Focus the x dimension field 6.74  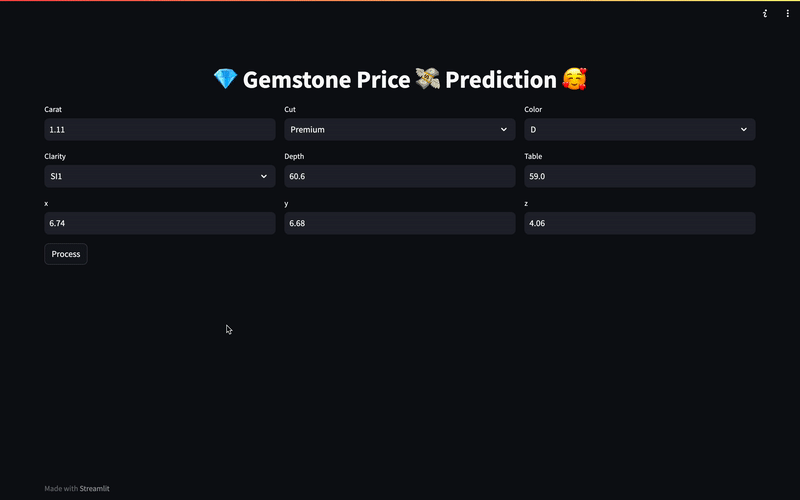(x=160, y=223)
